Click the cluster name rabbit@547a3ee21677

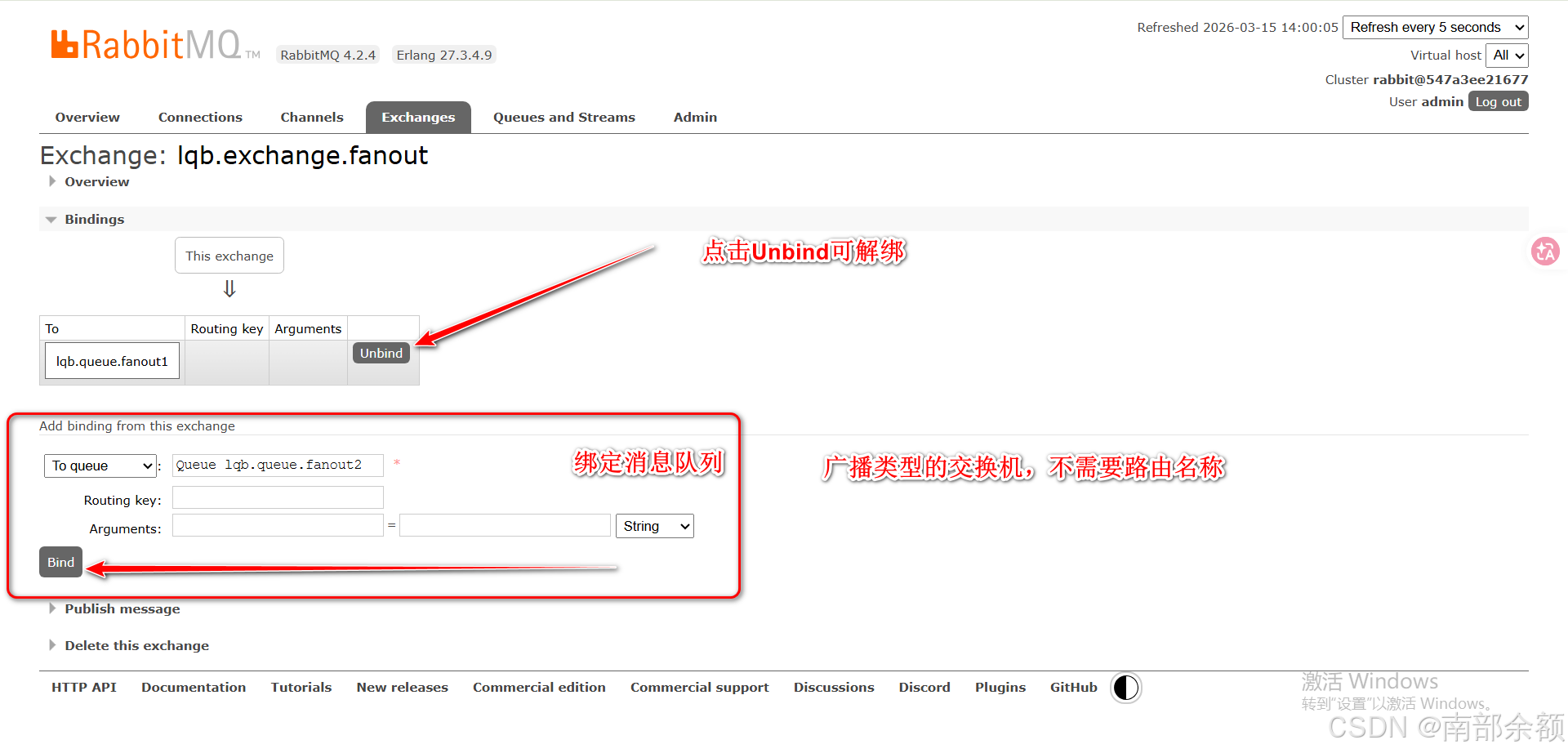(x=1450, y=79)
